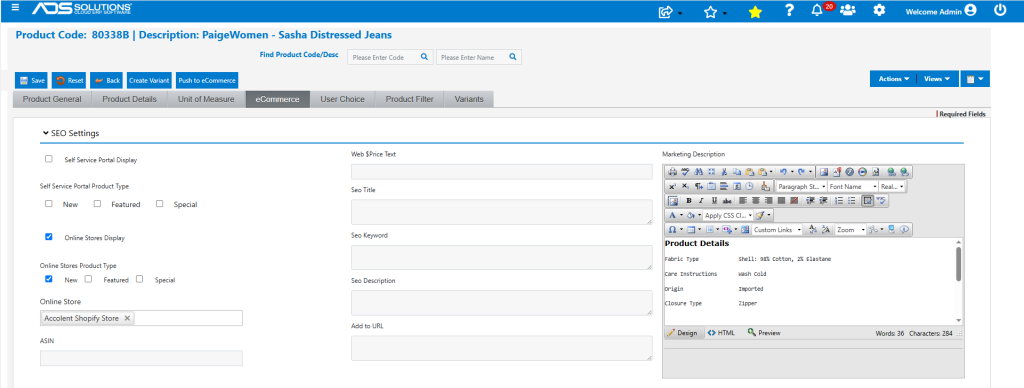Image resolution: width=1024 pixels, height=388 pixels.
Task: Click the Welcome Admin profile avatar
Action: point(970,10)
